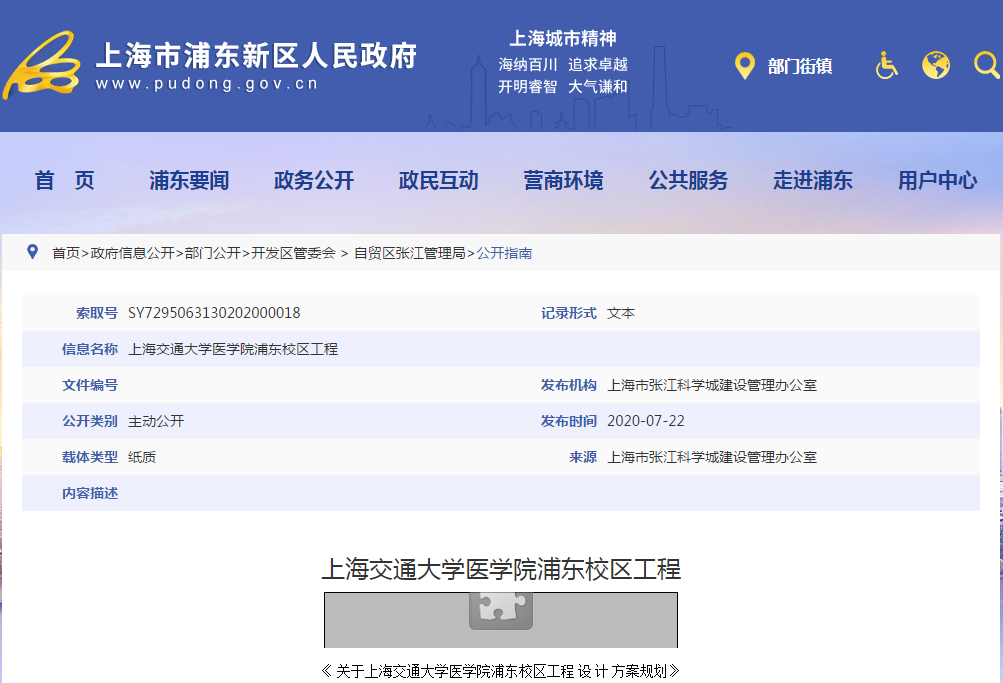Click the 公开指南 breadcrumb link
The height and width of the screenshot is (683, 1003).
[504, 253]
